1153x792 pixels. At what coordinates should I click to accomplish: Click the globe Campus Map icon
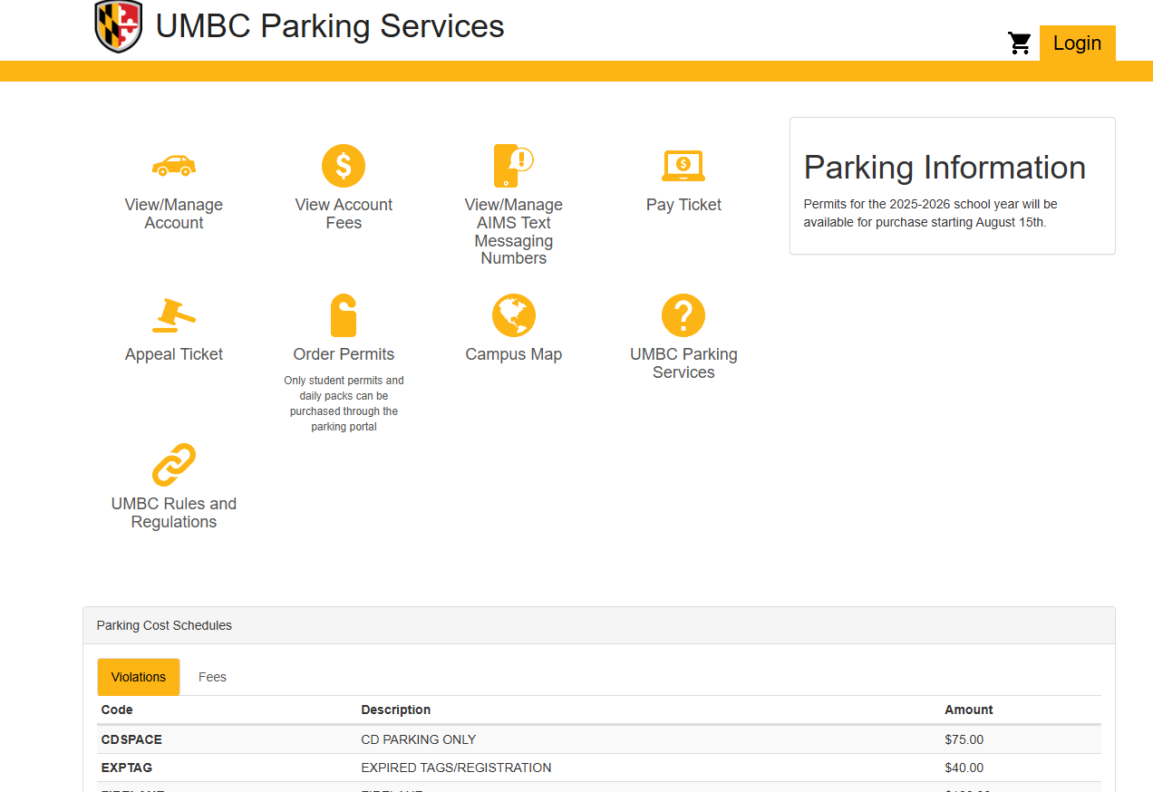[x=513, y=315]
